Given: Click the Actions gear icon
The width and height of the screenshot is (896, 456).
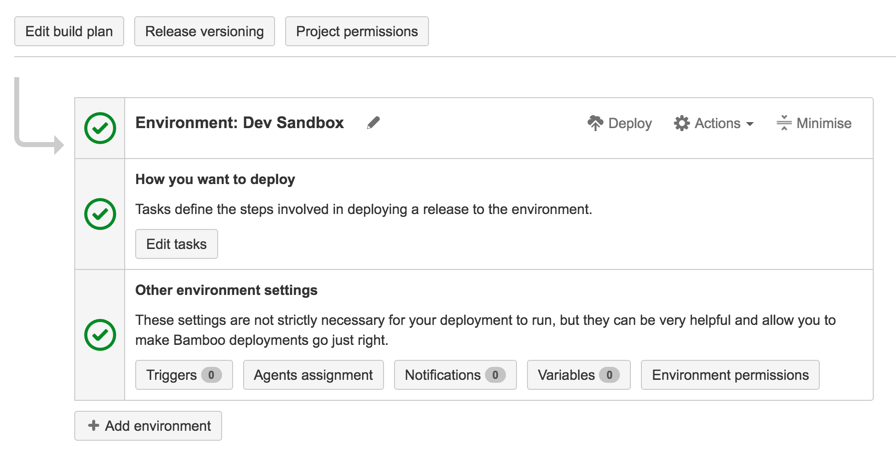Looking at the screenshot, I should tap(681, 123).
